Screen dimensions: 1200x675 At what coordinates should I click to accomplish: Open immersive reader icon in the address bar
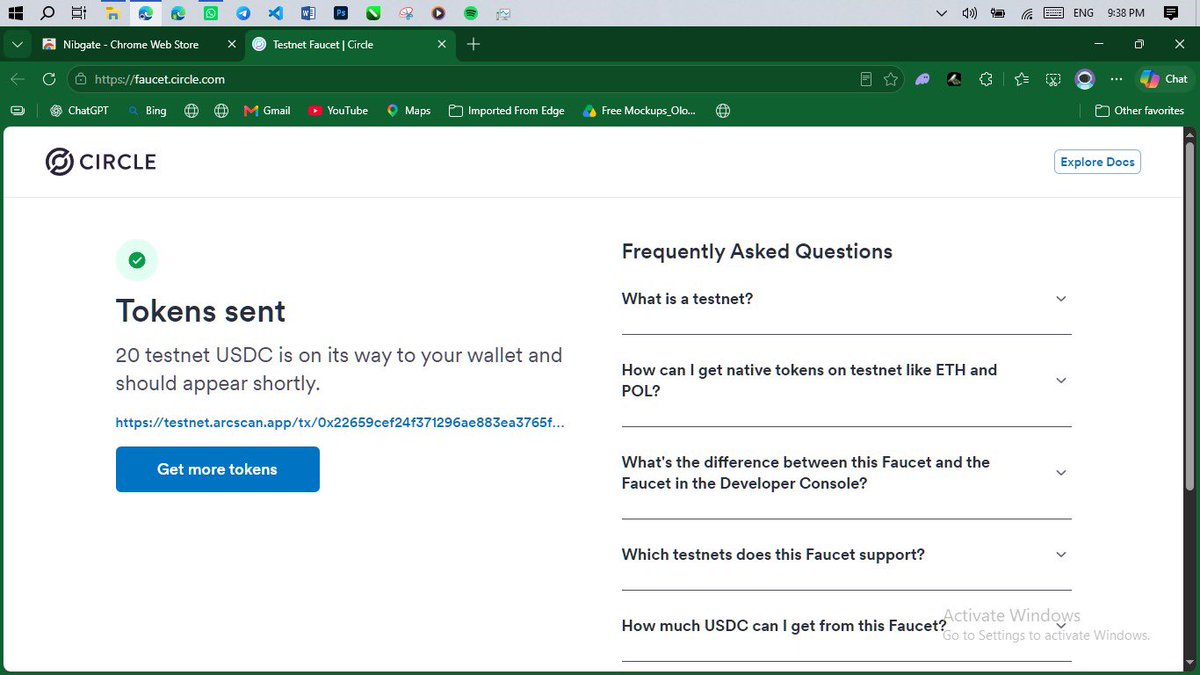click(866, 79)
